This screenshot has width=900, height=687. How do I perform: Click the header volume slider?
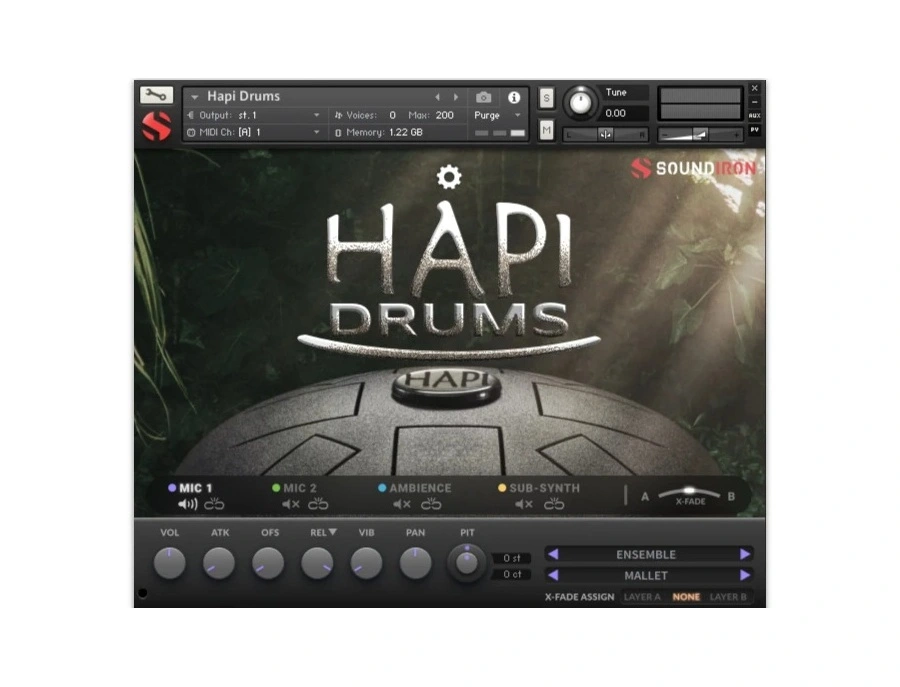pos(700,134)
